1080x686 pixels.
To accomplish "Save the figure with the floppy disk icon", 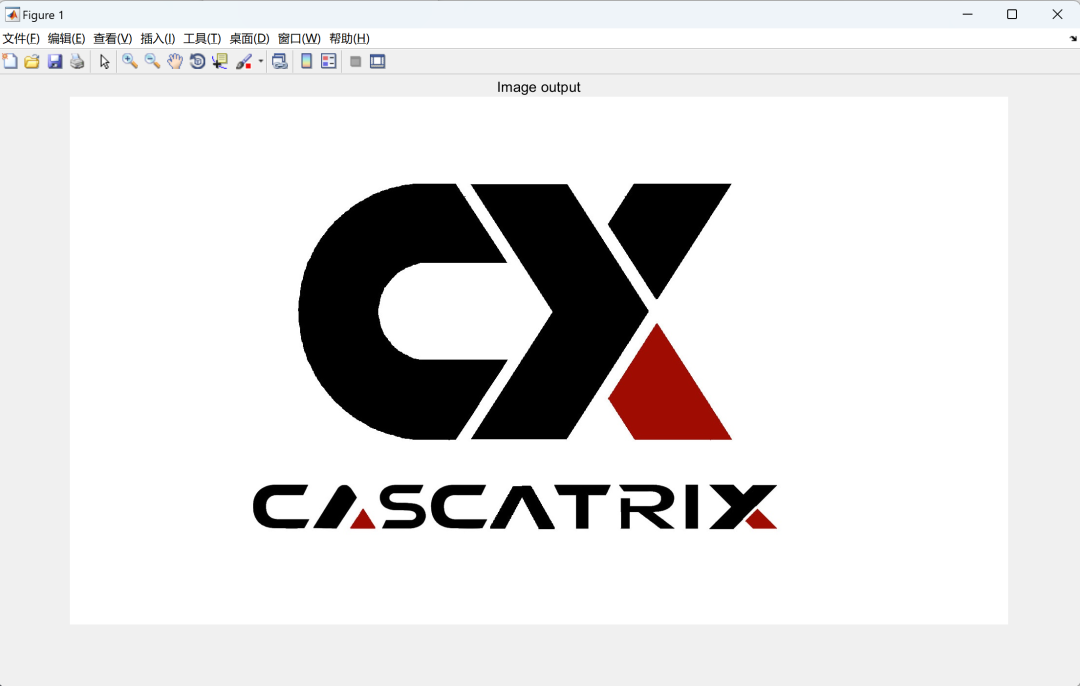I will tap(55, 61).
